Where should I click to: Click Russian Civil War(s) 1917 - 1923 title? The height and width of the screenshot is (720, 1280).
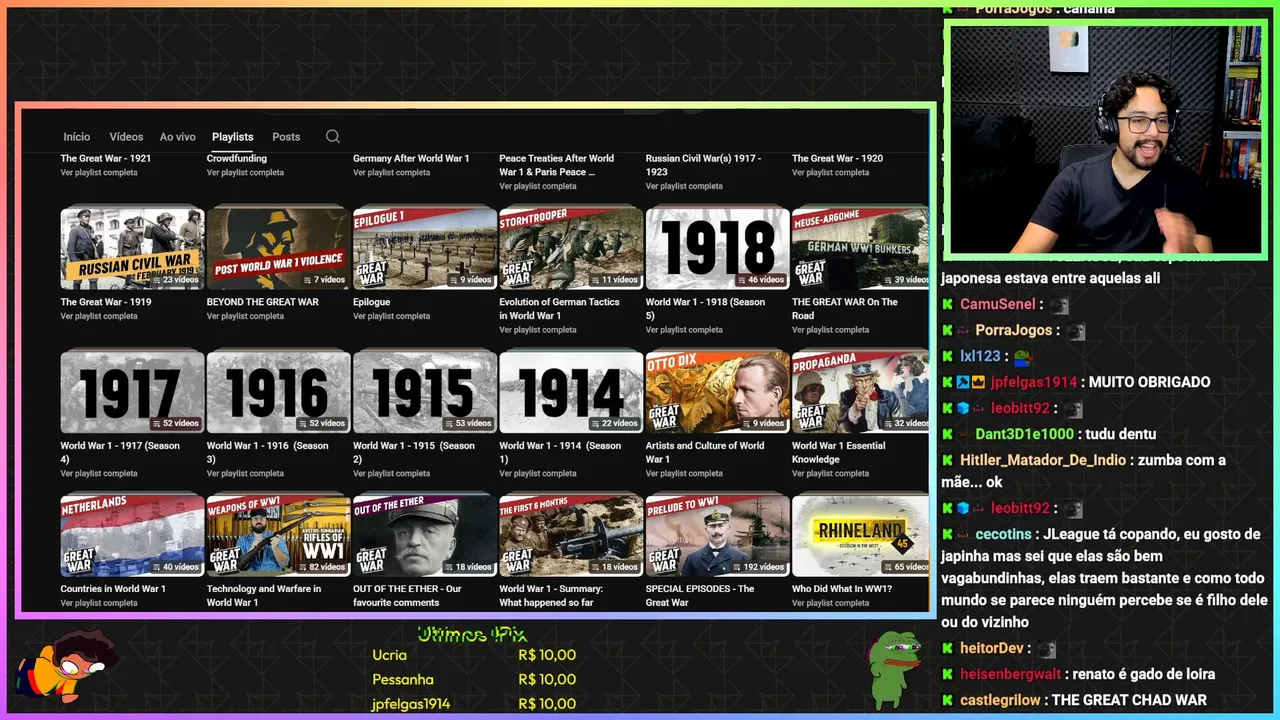[703, 165]
